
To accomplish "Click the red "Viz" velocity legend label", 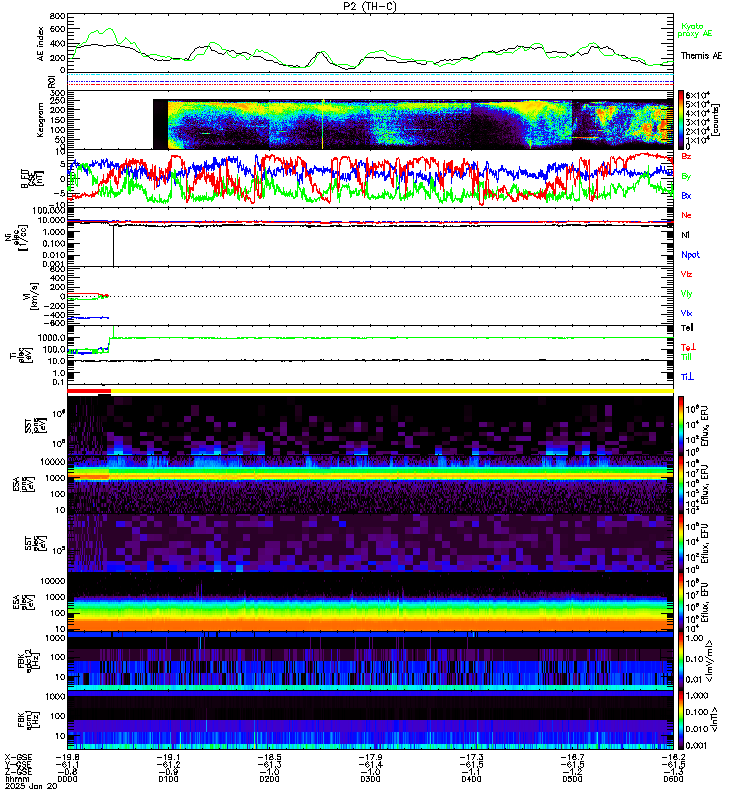I will click(686, 274).
